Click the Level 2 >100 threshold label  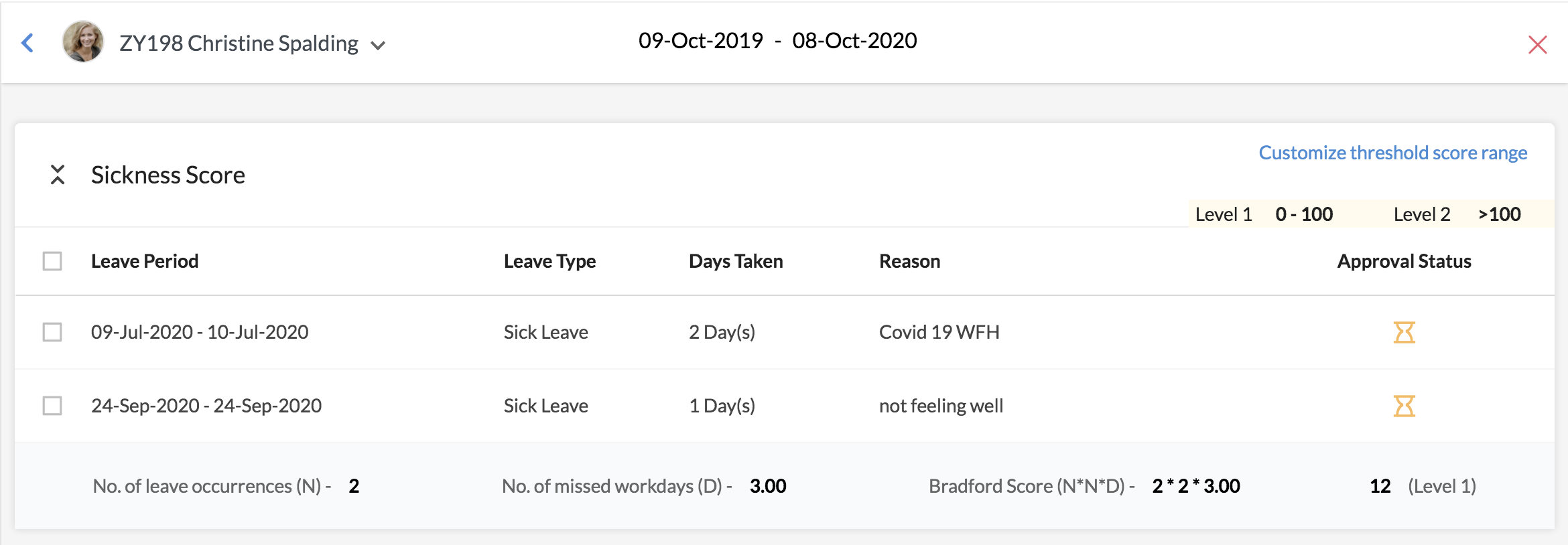(x=1457, y=214)
